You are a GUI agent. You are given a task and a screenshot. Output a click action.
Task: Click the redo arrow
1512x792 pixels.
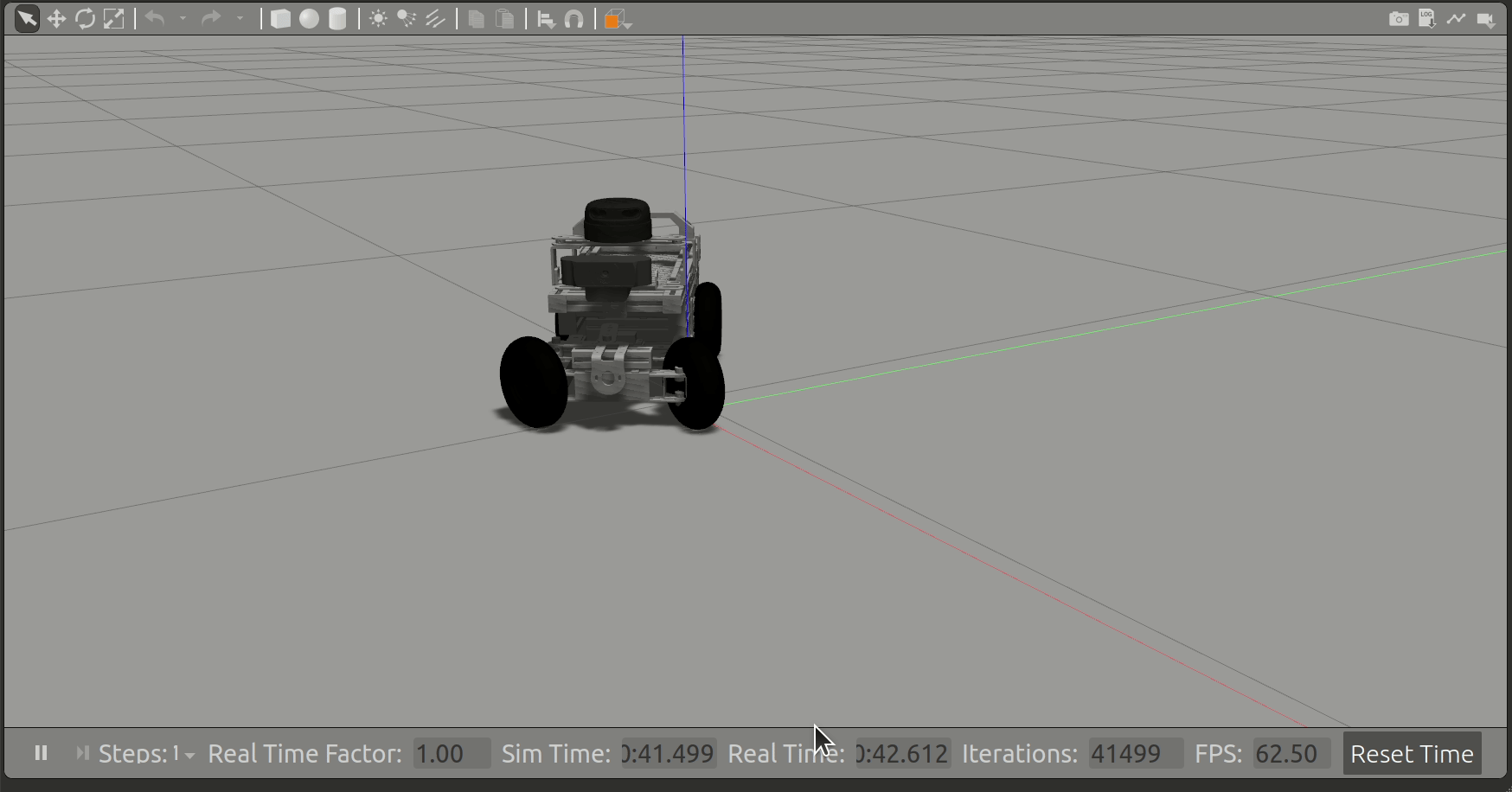tap(211, 18)
